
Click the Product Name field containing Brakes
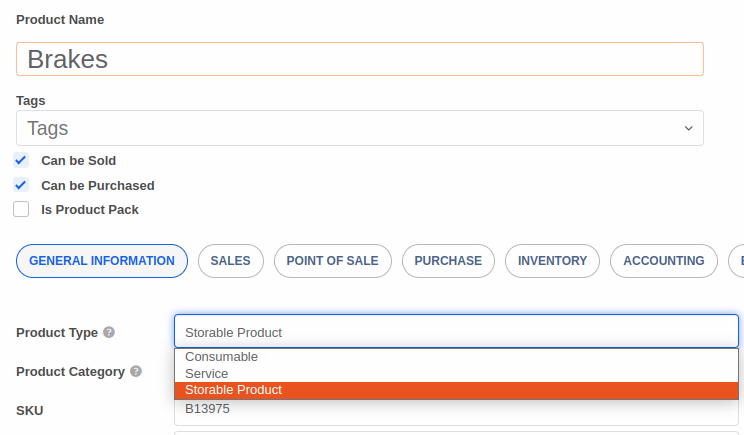[x=360, y=59]
